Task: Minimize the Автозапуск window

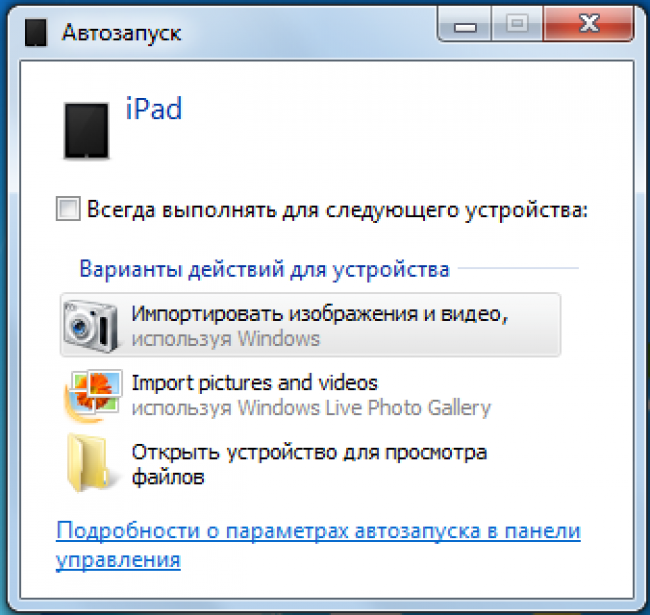Action: [x=465, y=24]
